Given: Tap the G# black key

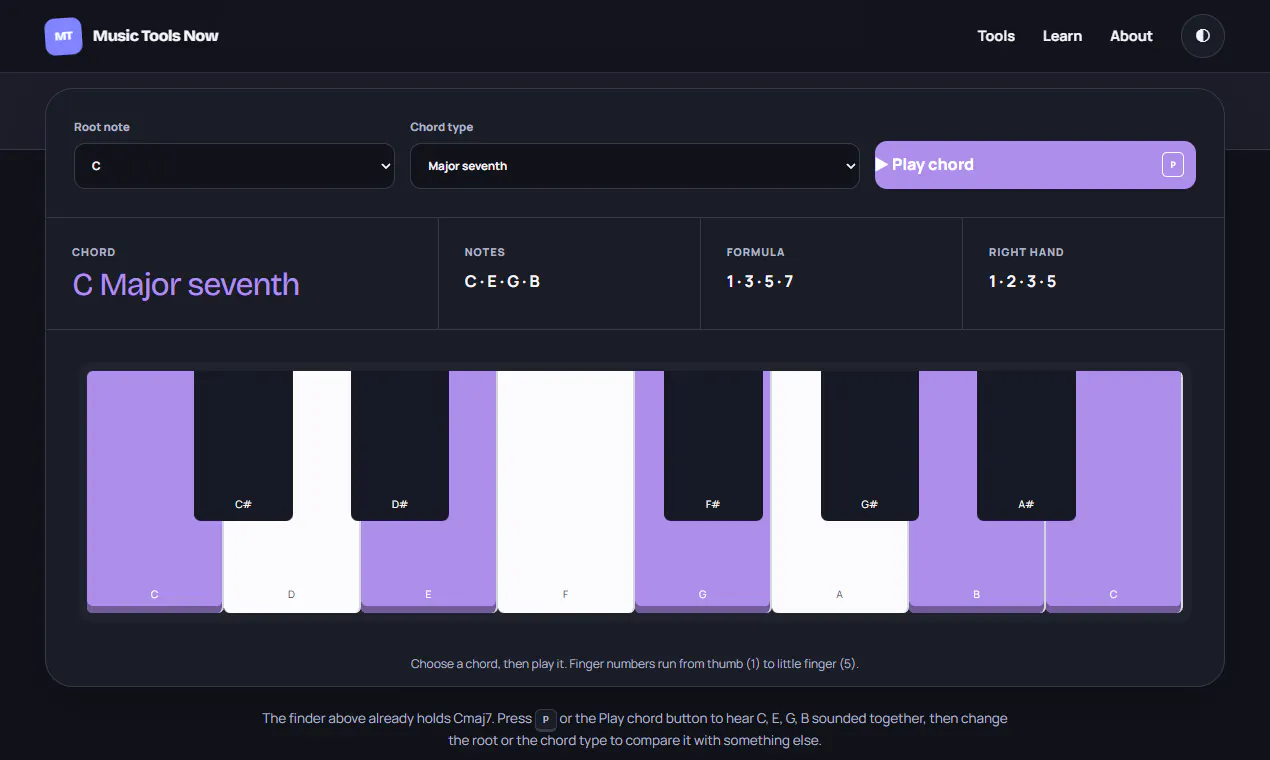Looking at the screenshot, I should pyautogui.click(x=869, y=445).
